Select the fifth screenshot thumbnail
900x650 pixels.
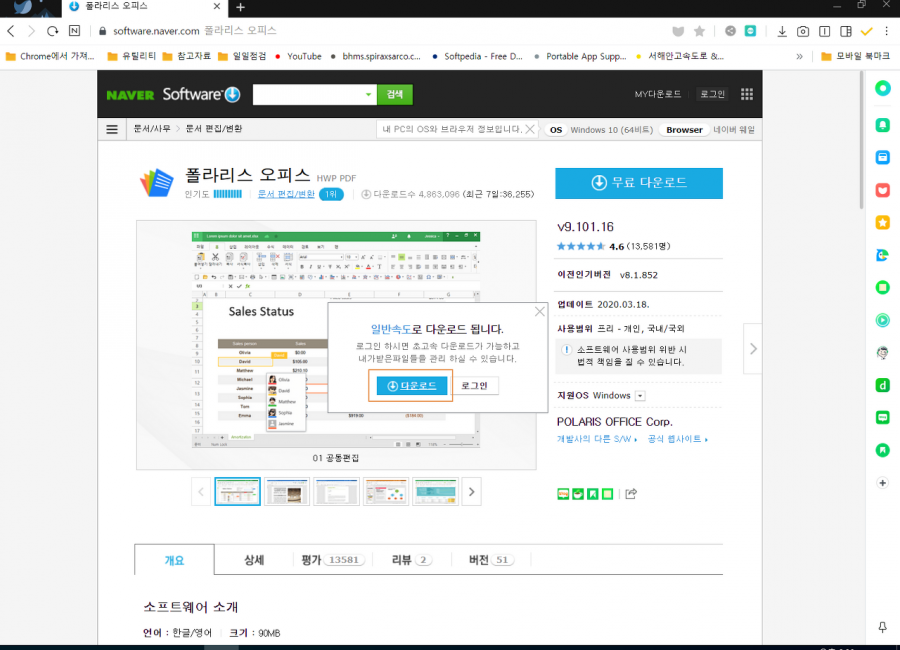click(x=435, y=492)
